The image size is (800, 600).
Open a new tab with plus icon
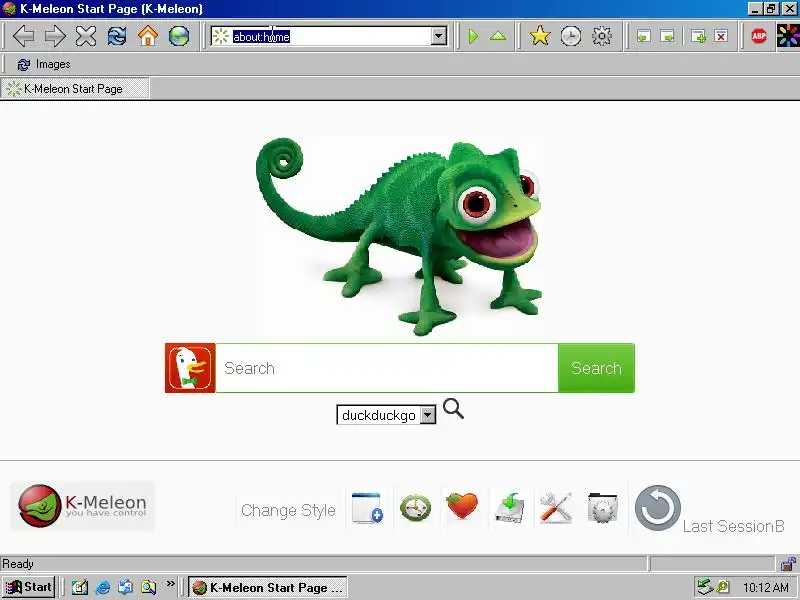click(698, 36)
